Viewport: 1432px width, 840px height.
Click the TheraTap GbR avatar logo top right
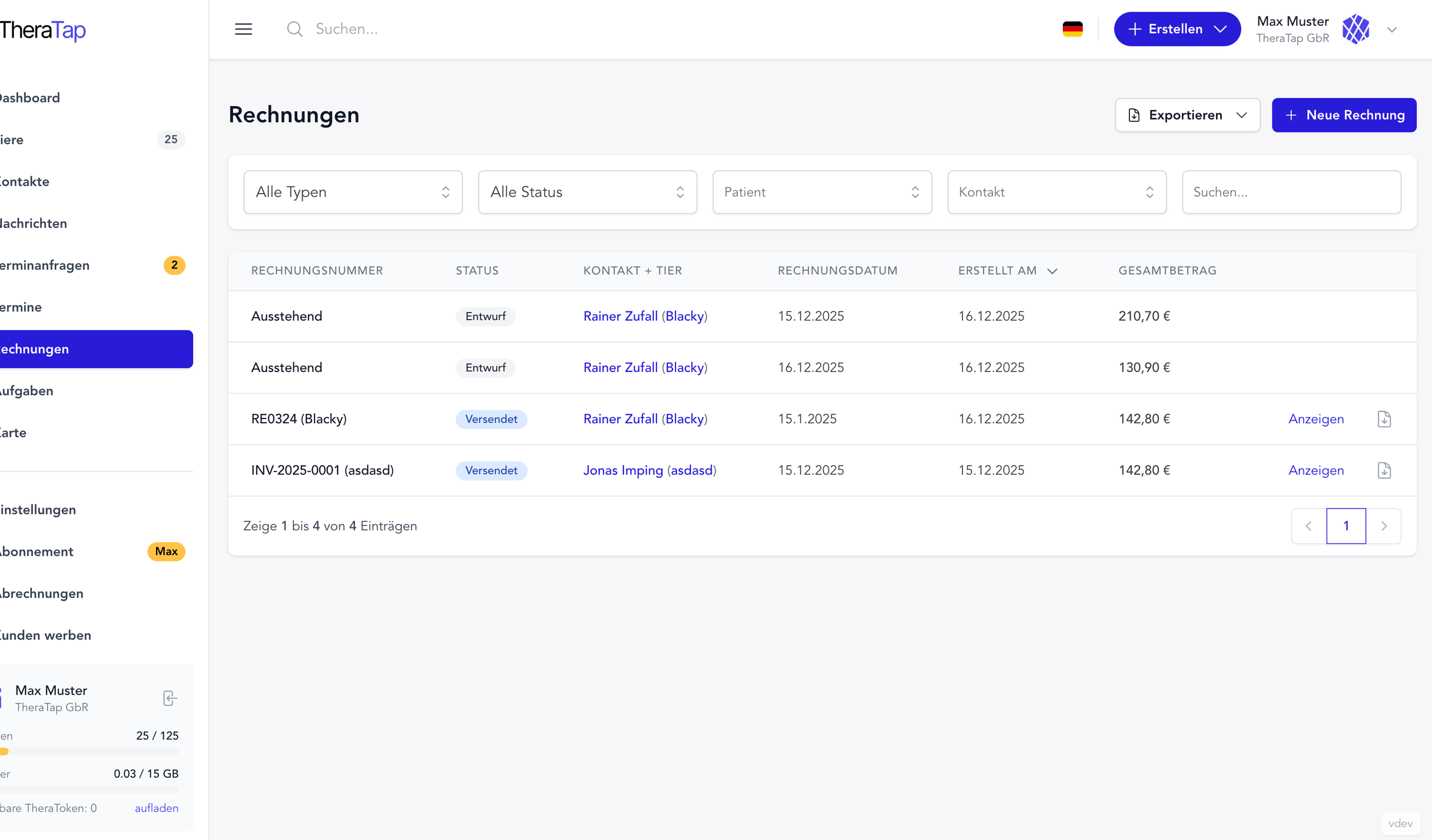(x=1355, y=29)
